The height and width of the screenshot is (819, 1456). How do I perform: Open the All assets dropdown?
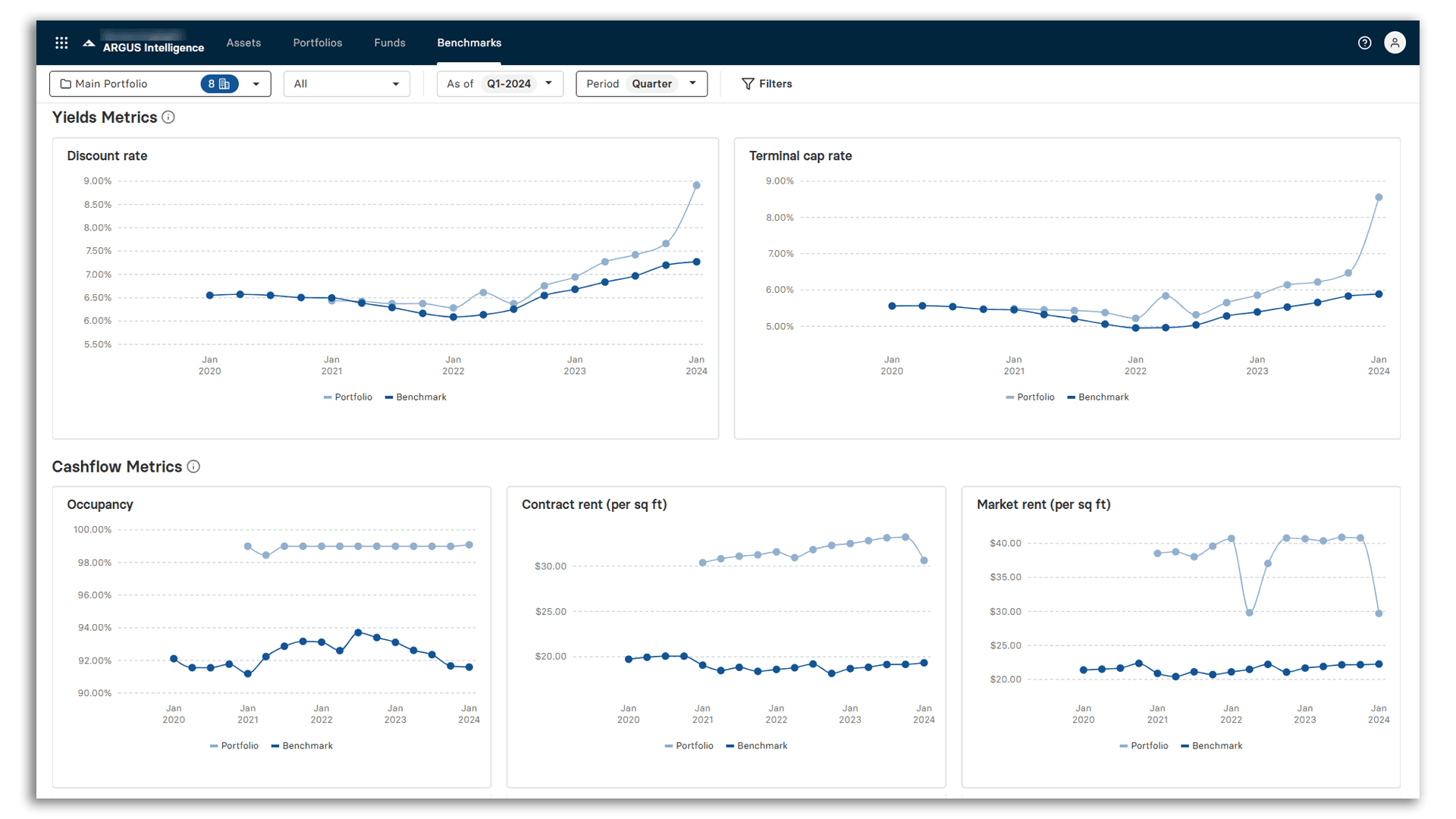(347, 83)
